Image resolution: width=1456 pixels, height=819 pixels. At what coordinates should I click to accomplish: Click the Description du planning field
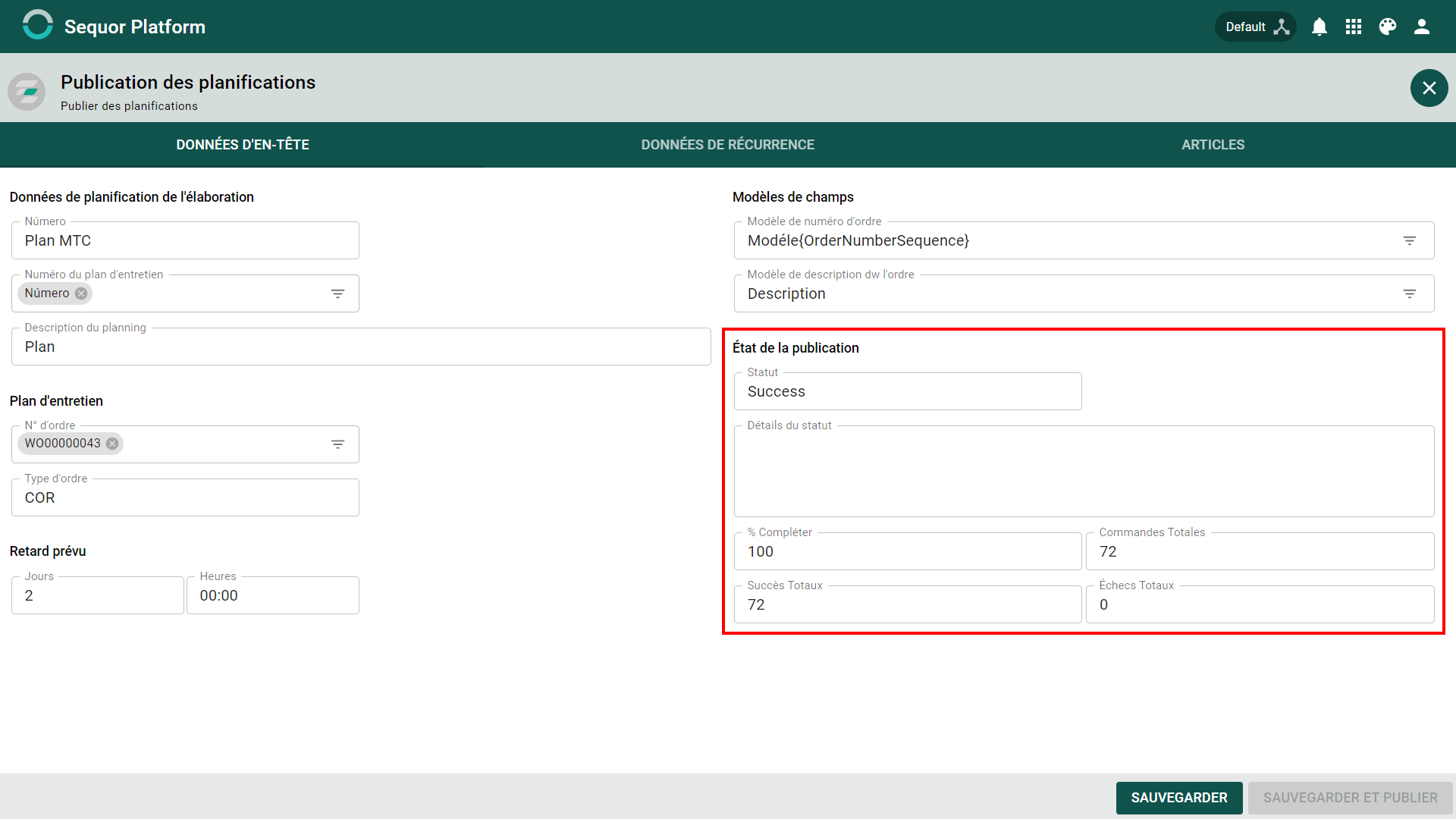pyautogui.click(x=361, y=347)
